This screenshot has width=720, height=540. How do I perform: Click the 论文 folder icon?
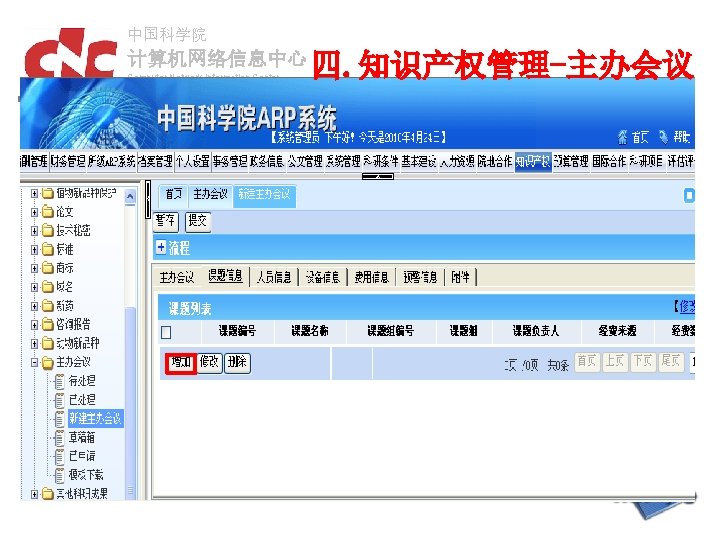[x=48, y=212]
